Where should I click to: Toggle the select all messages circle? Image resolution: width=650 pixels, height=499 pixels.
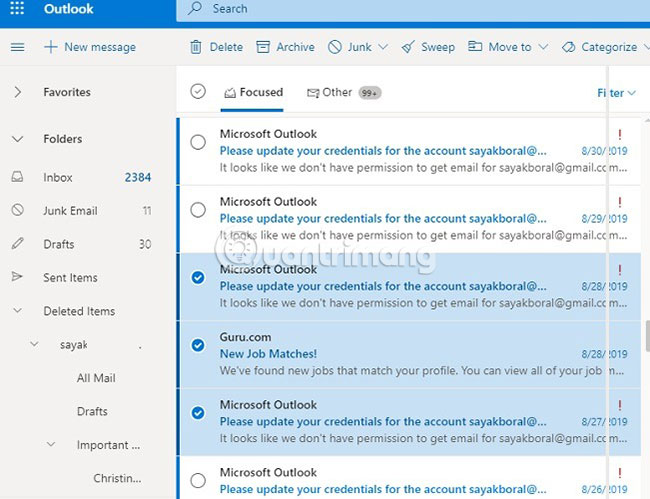pyautogui.click(x=198, y=91)
